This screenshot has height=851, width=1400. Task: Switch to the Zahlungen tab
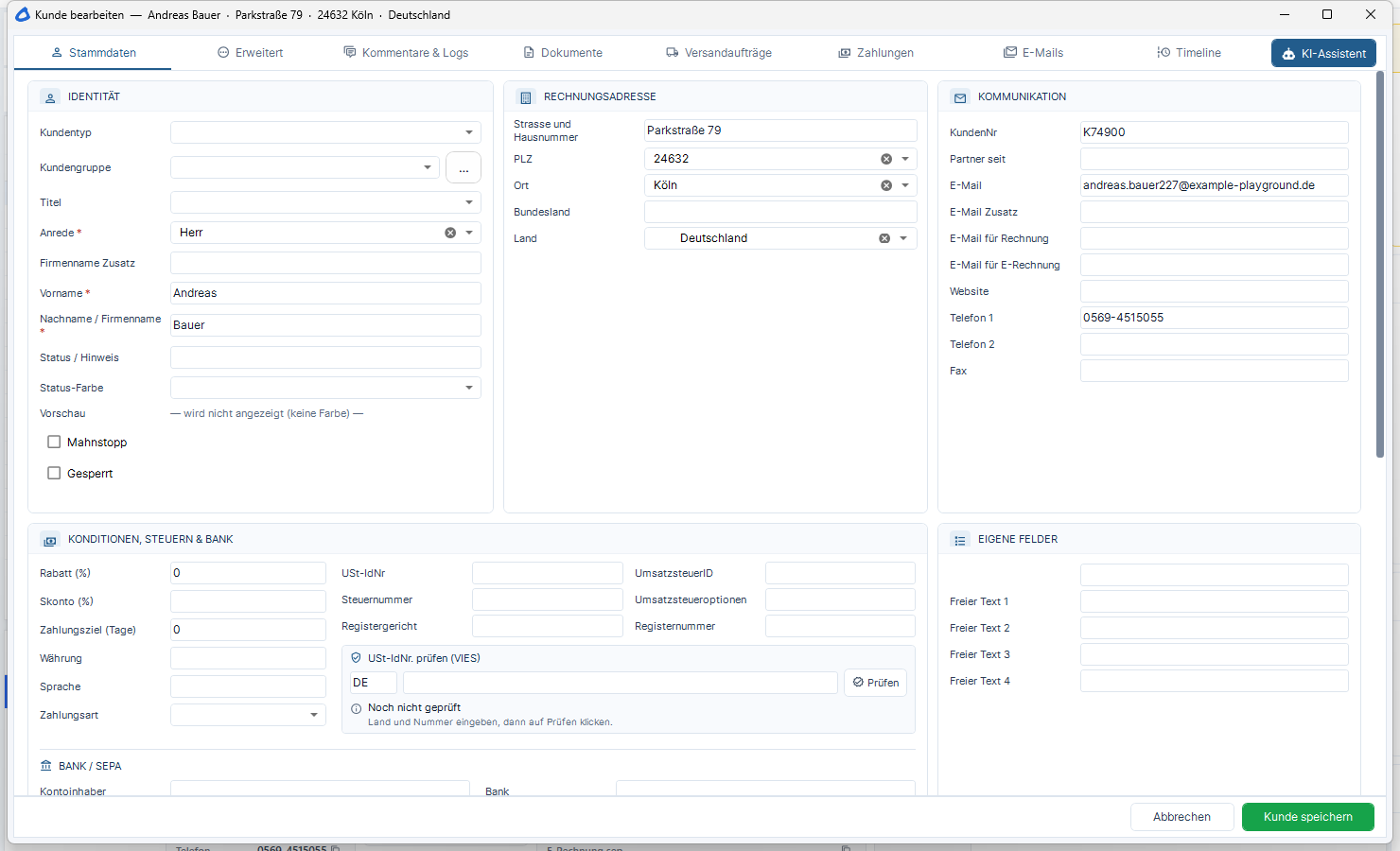click(876, 53)
